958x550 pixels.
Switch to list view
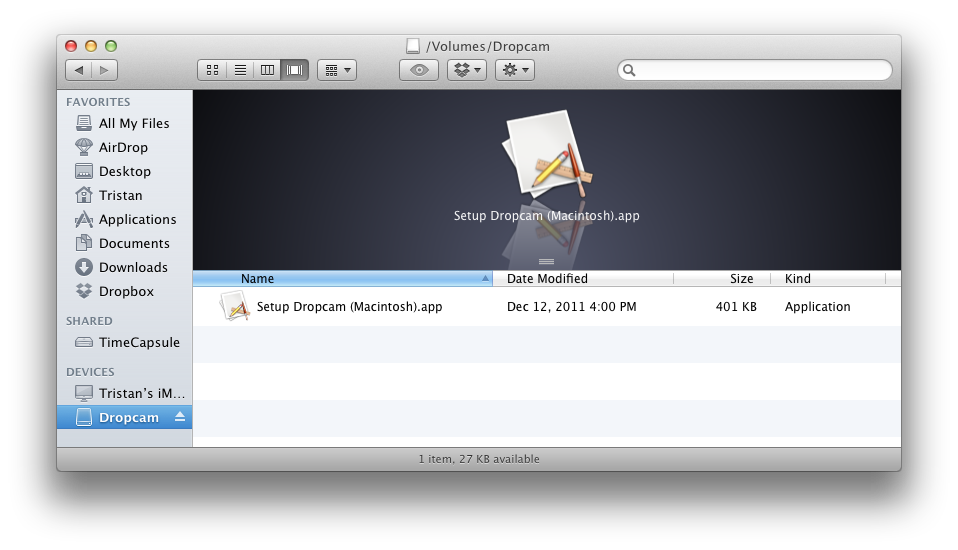coord(240,70)
